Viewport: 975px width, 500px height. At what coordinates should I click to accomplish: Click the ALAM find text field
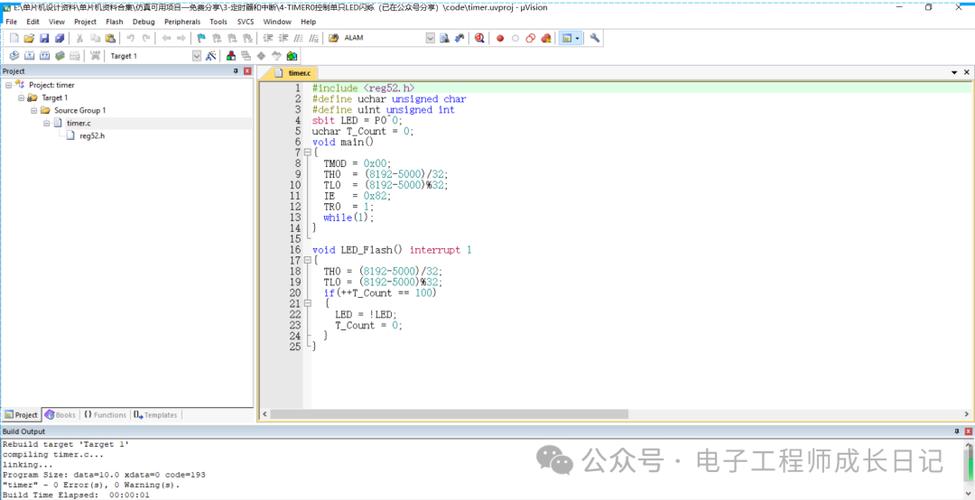[383, 38]
